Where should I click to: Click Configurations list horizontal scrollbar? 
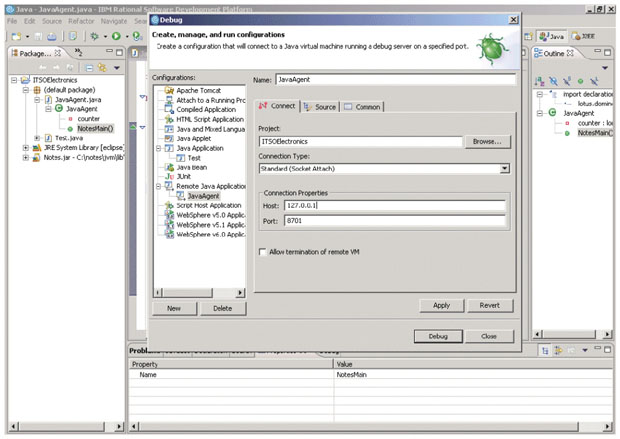pyautogui.click(x=200, y=293)
